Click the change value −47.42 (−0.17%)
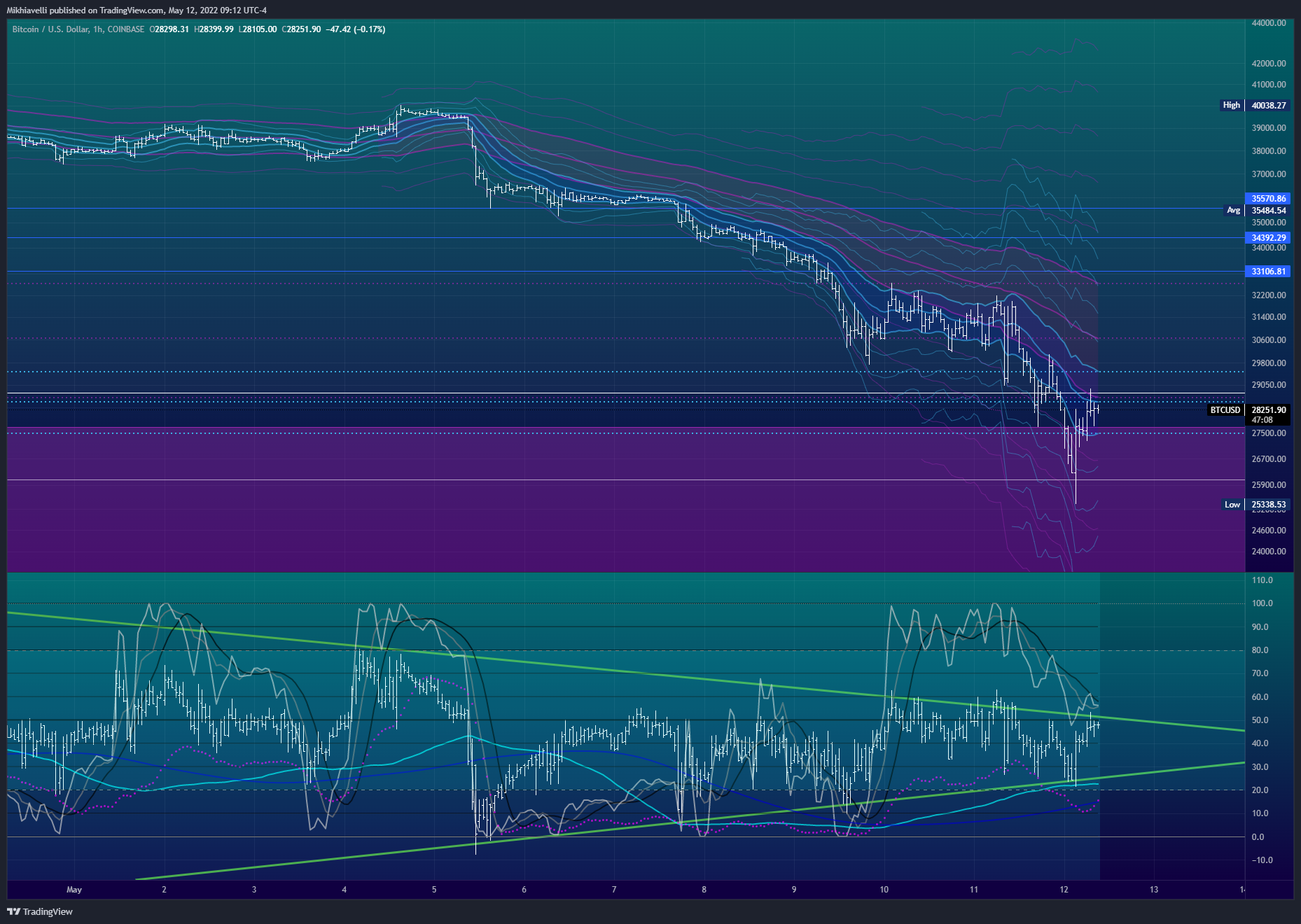The width and height of the screenshot is (1301, 924). pyautogui.click(x=356, y=29)
